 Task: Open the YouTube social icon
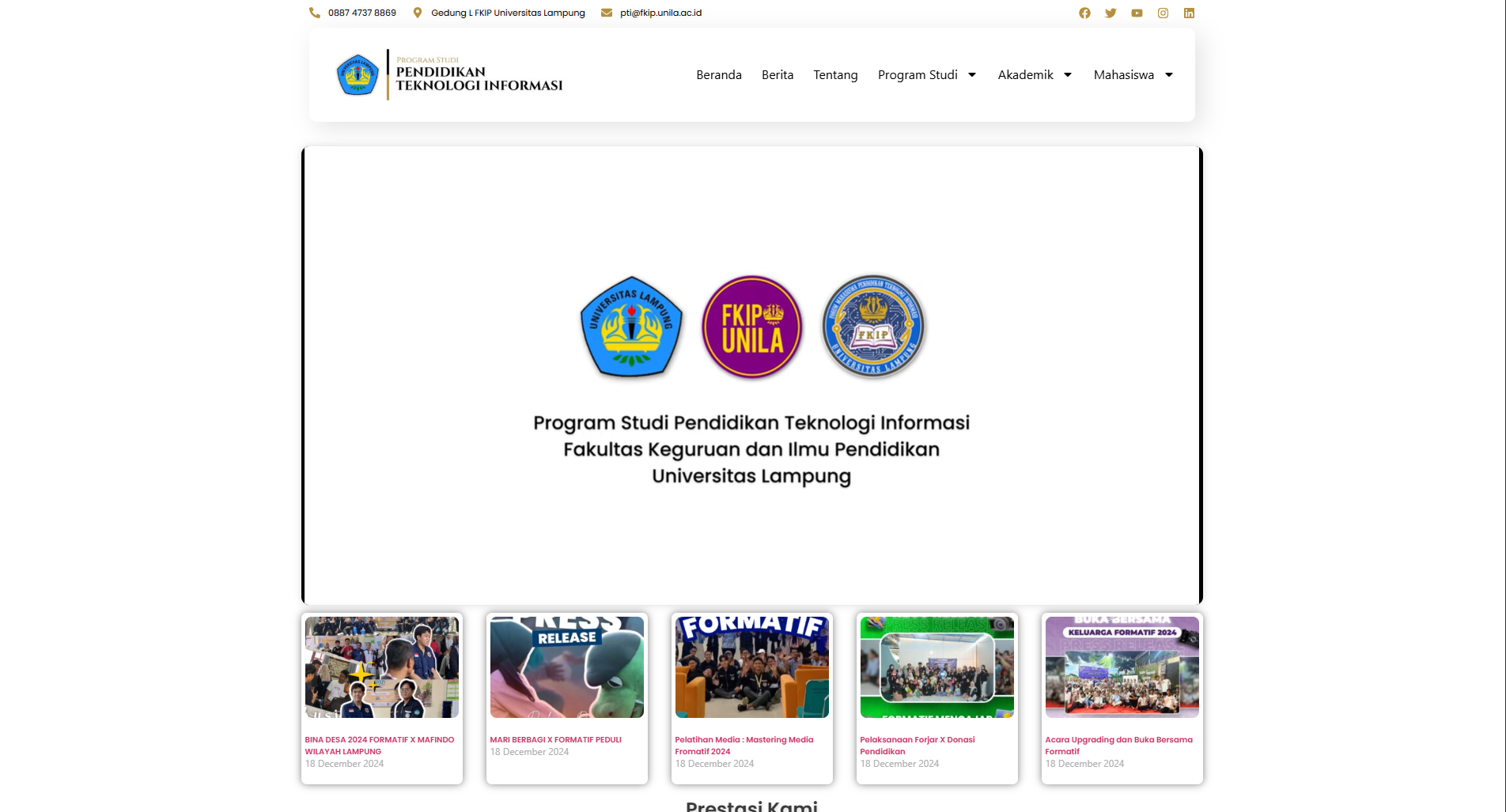click(1137, 13)
